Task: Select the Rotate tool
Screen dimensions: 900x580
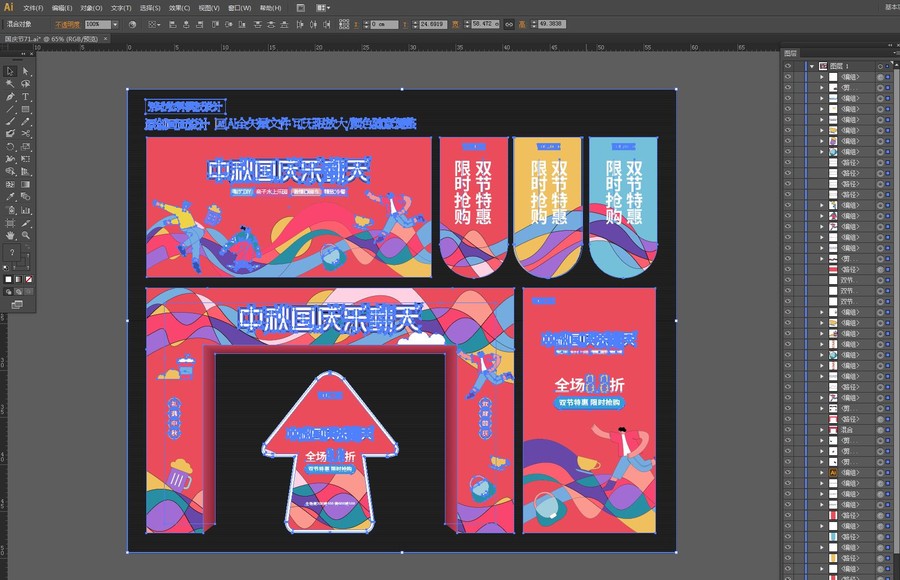Action: (10, 146)
